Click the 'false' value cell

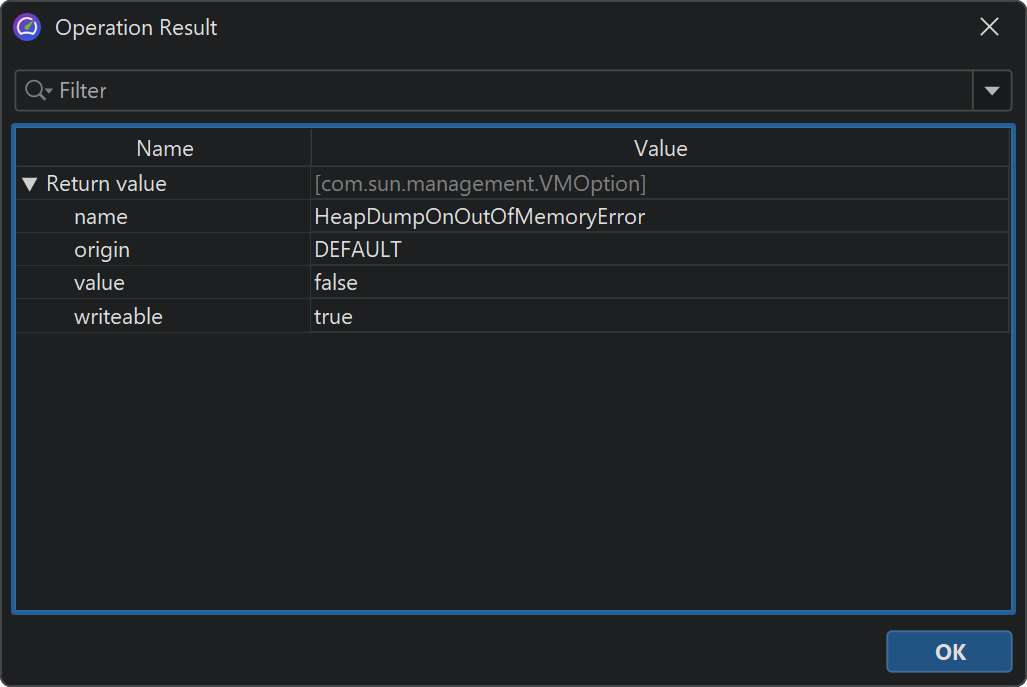336,283
